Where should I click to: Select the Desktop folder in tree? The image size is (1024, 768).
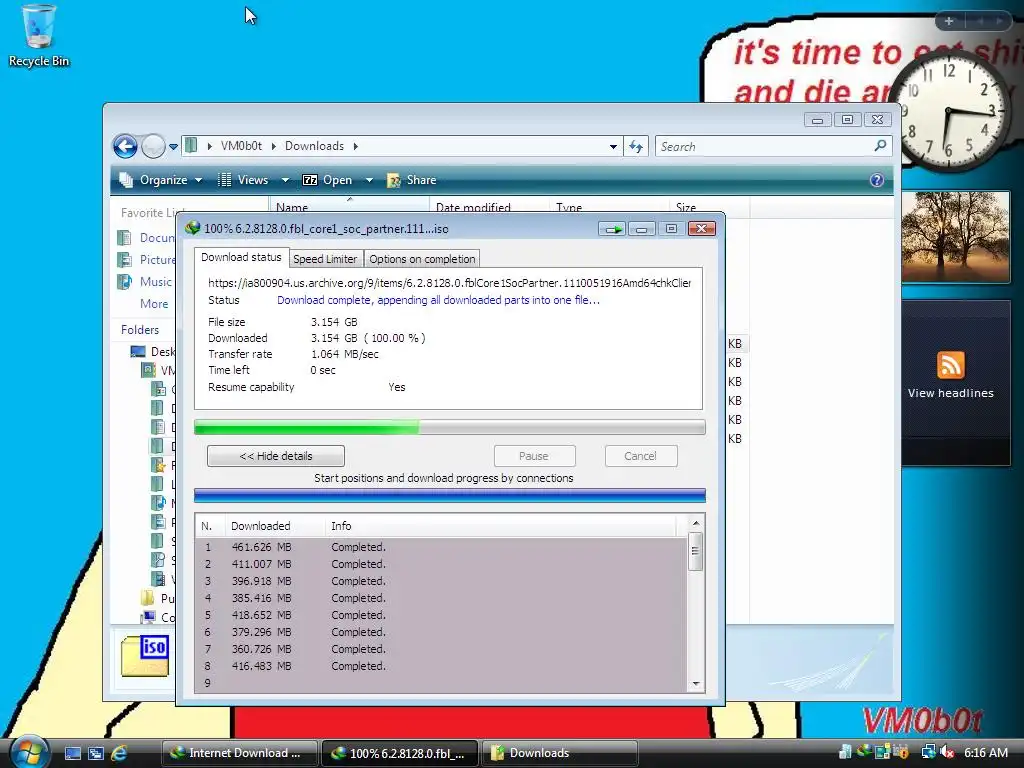(153, 352)
